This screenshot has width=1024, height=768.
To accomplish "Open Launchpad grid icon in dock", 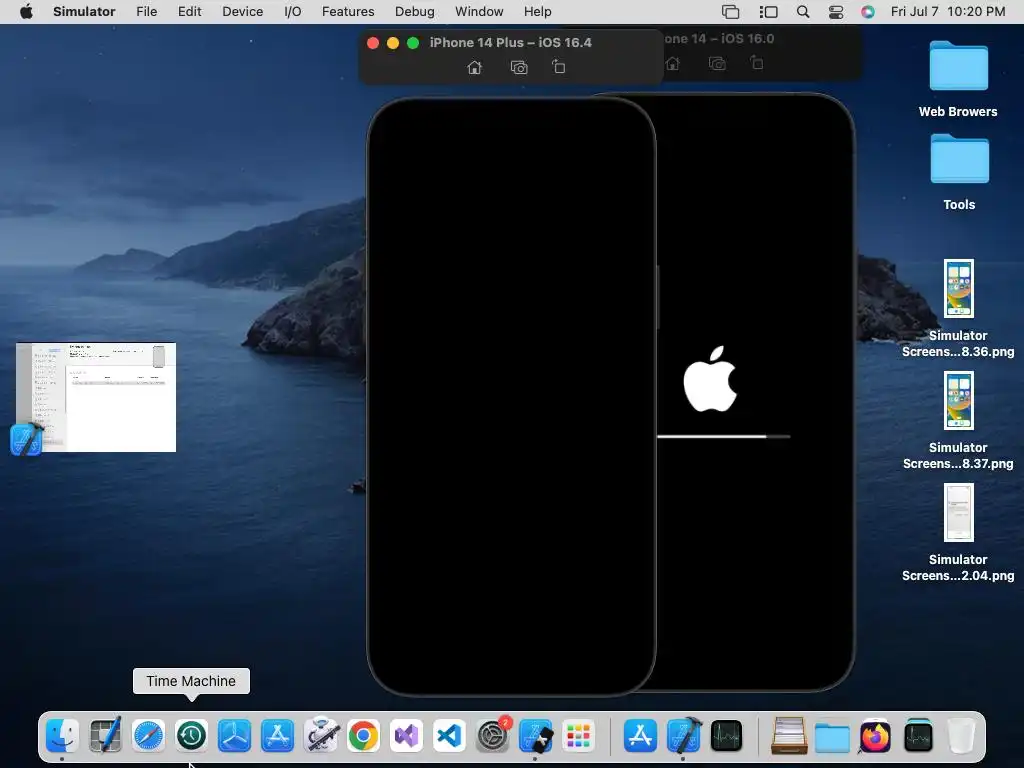I will coord(579,736).
